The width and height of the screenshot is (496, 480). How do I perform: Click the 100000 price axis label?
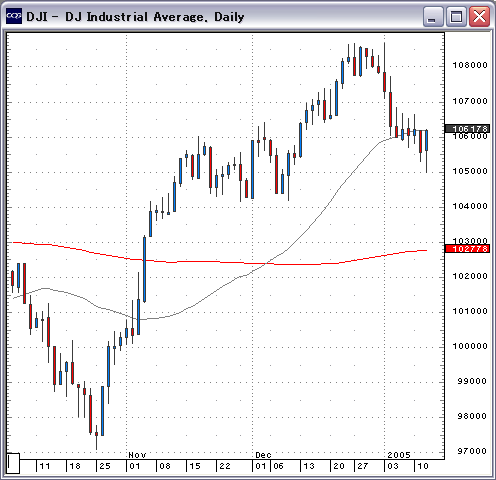click(x=470, y=346)
